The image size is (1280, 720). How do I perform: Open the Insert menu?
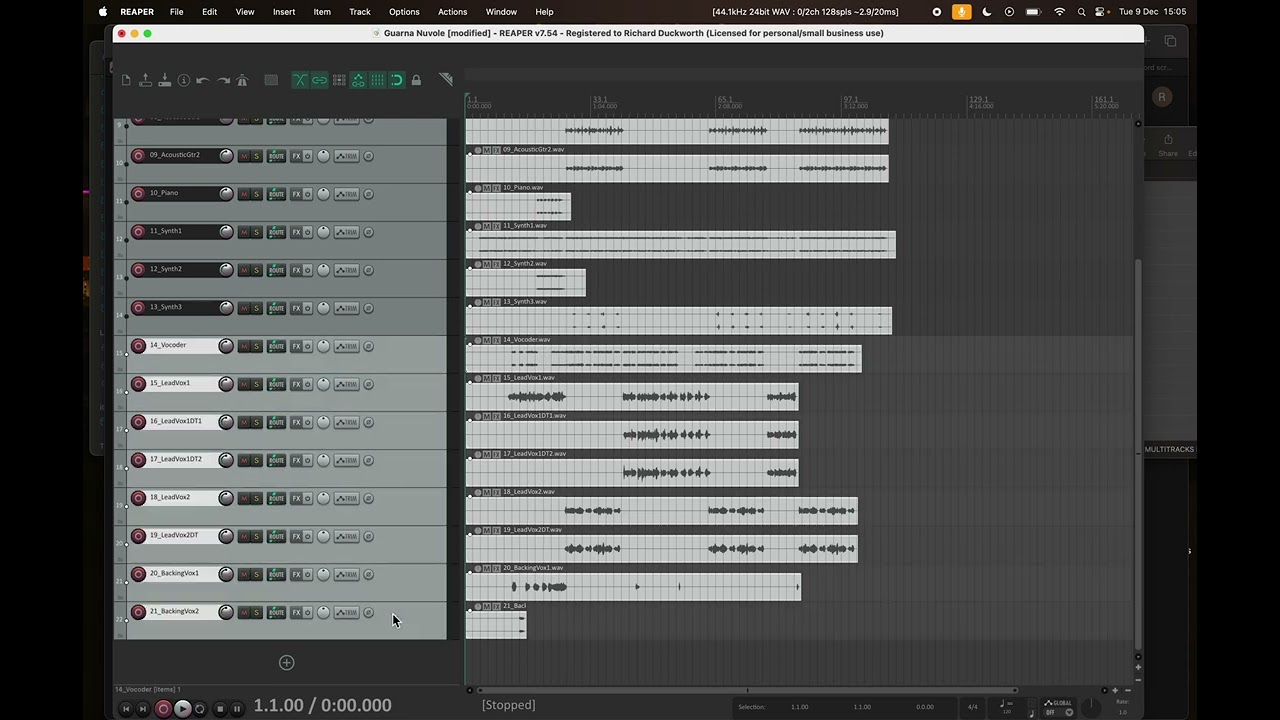pos(284,12)
